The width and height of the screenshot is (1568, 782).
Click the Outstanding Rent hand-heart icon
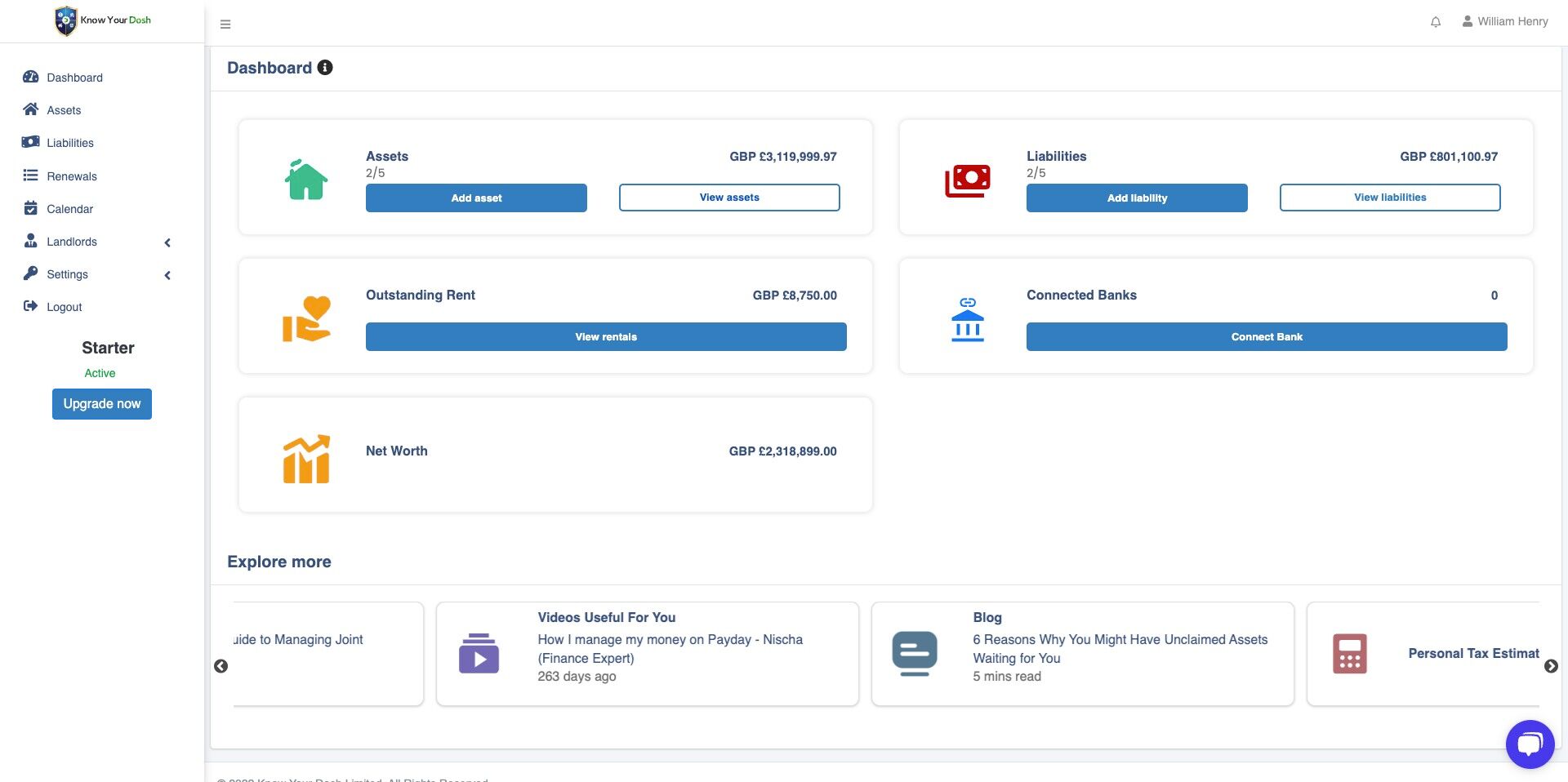pyautogui.click(x=307, y=318)
